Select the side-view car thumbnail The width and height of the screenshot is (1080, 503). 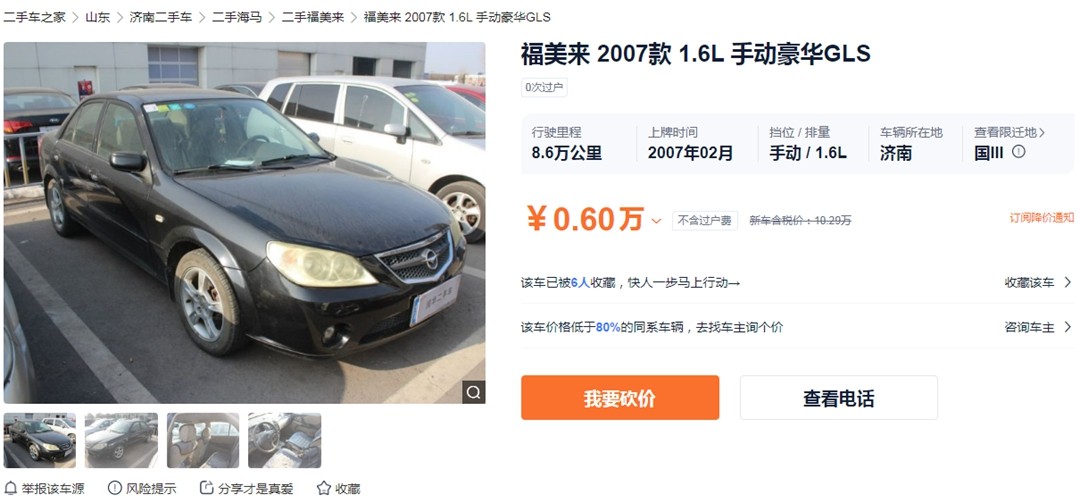click(x=121, y=440)
